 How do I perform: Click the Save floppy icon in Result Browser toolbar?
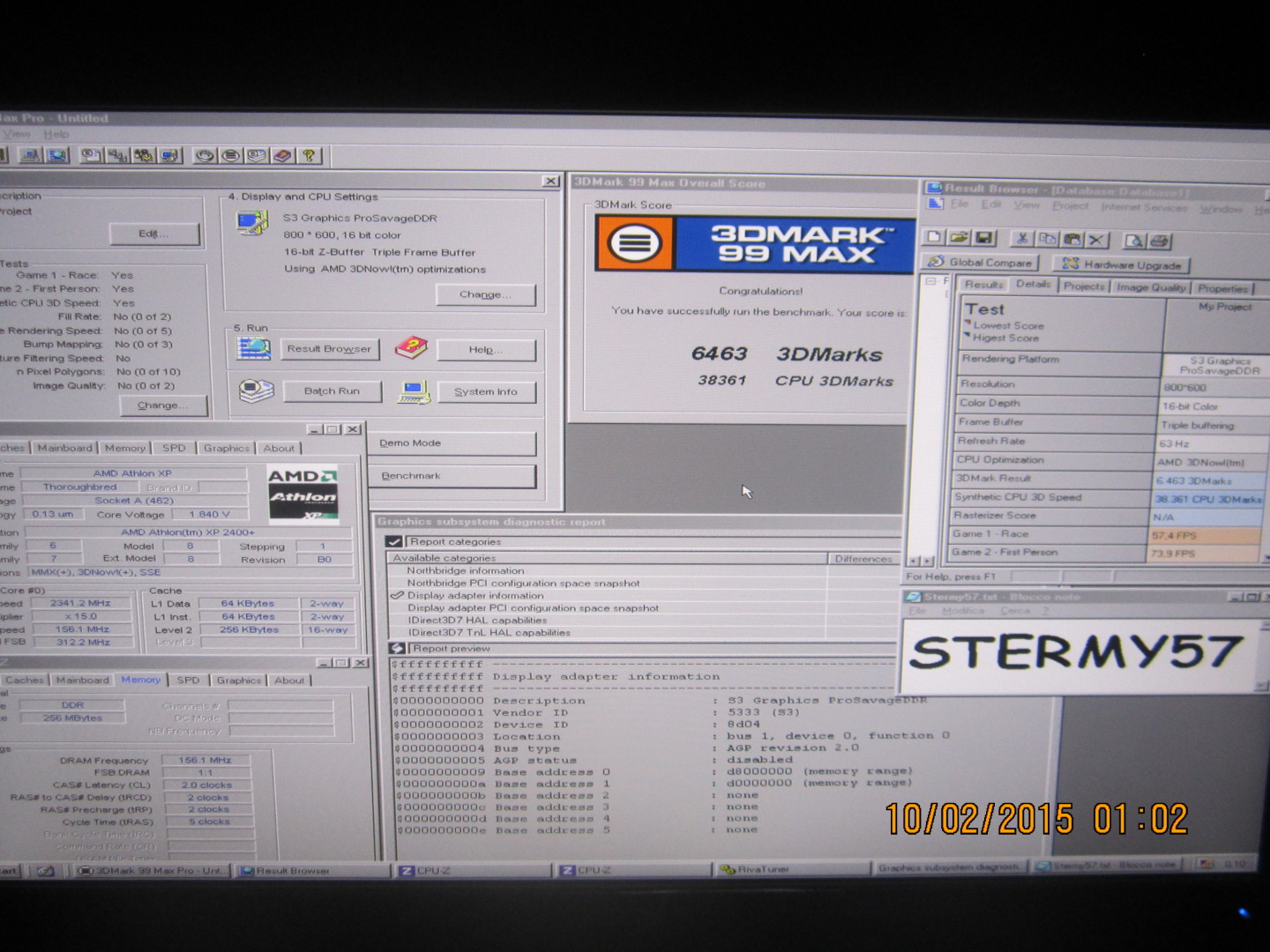tap(984, 238)
